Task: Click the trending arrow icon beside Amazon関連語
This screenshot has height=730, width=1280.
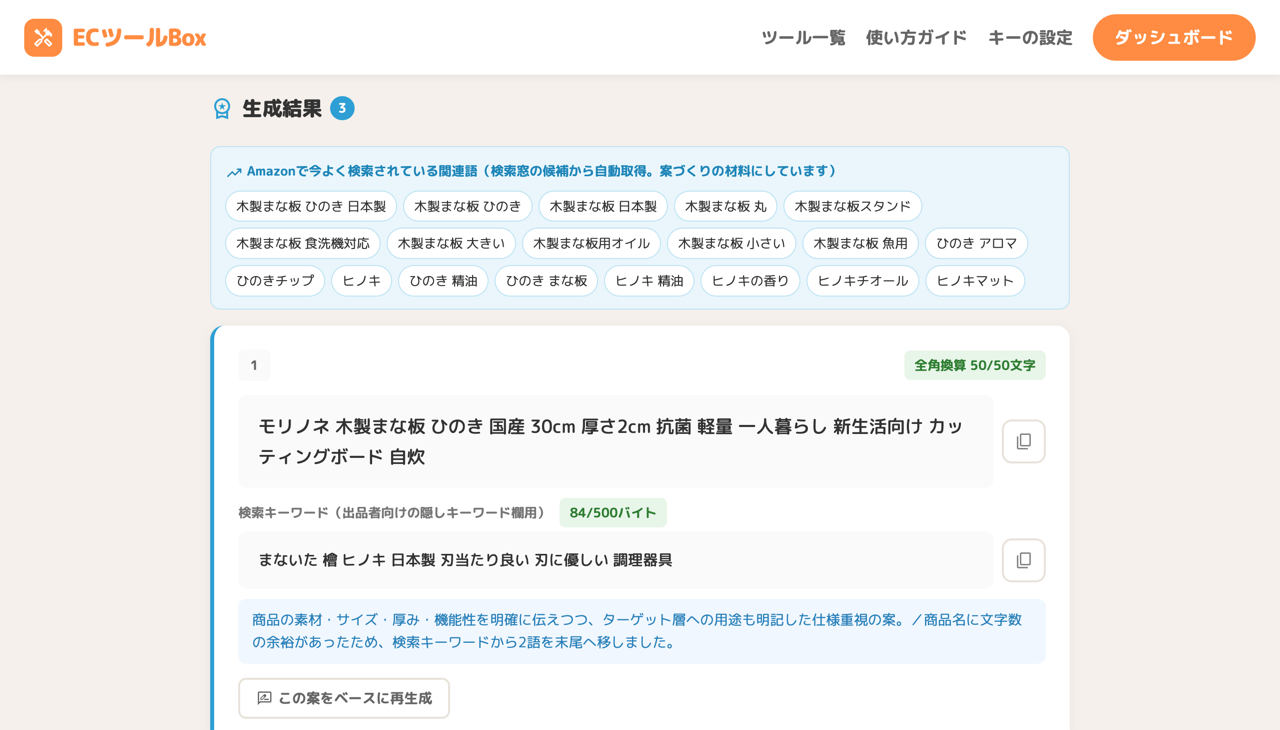Action: point(234,172)
